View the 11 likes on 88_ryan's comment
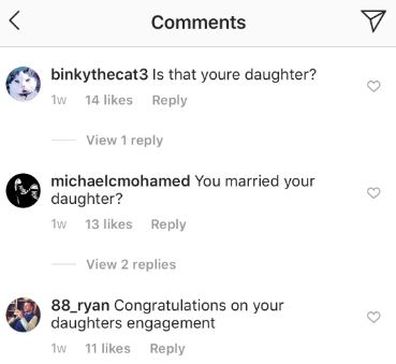The height and width of the screenshot is (364, 396). (108, 349)
